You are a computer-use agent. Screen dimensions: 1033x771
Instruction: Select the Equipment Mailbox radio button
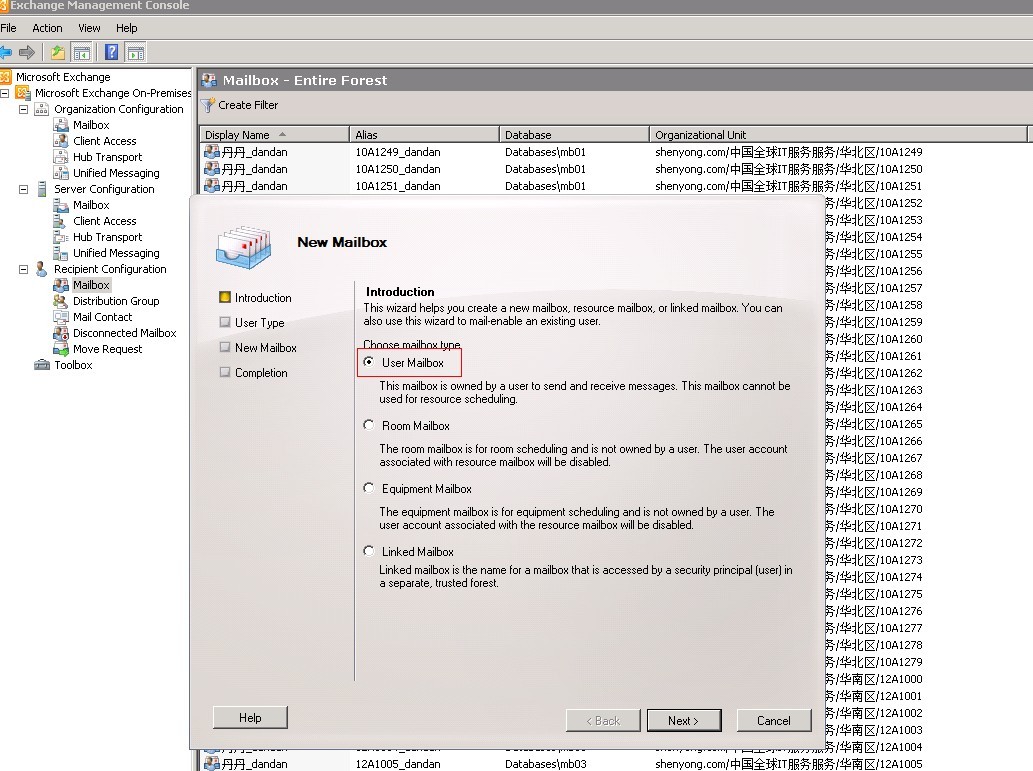pos(369,488)
